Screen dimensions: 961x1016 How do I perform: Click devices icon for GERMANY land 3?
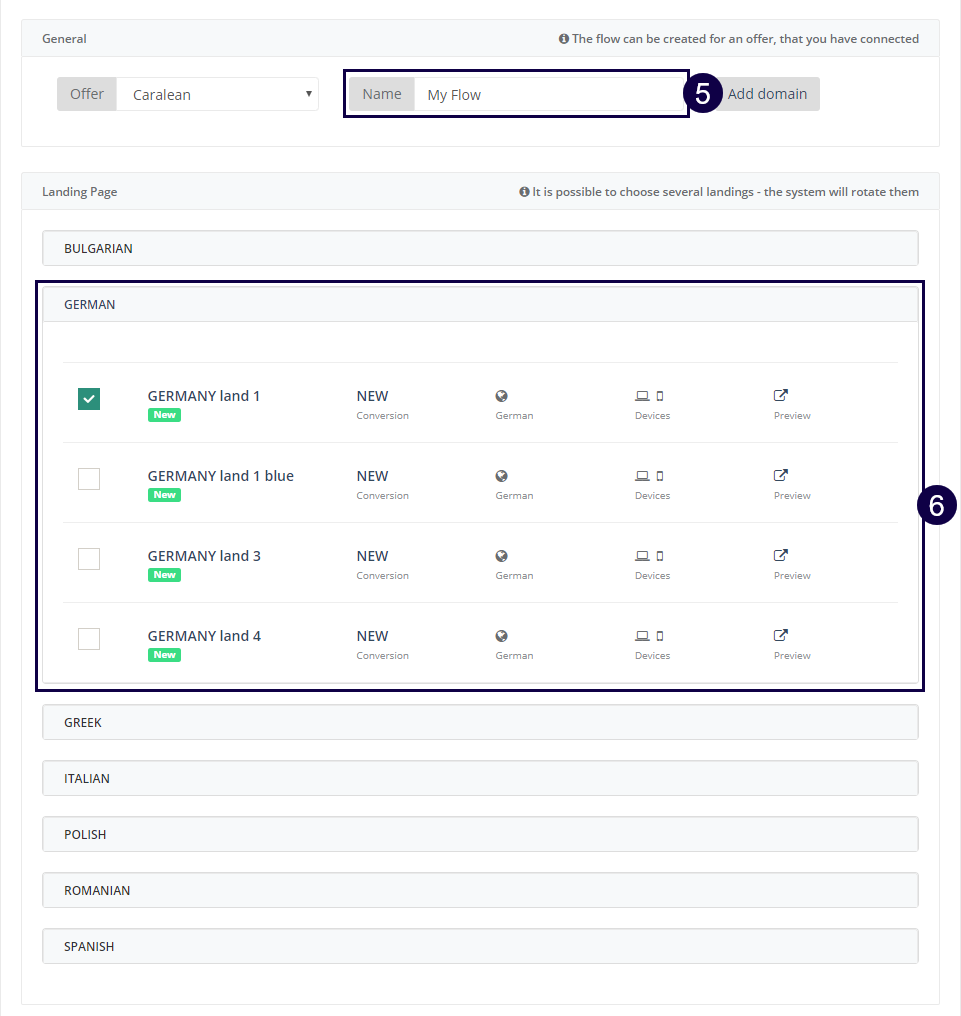coord(649,556)
